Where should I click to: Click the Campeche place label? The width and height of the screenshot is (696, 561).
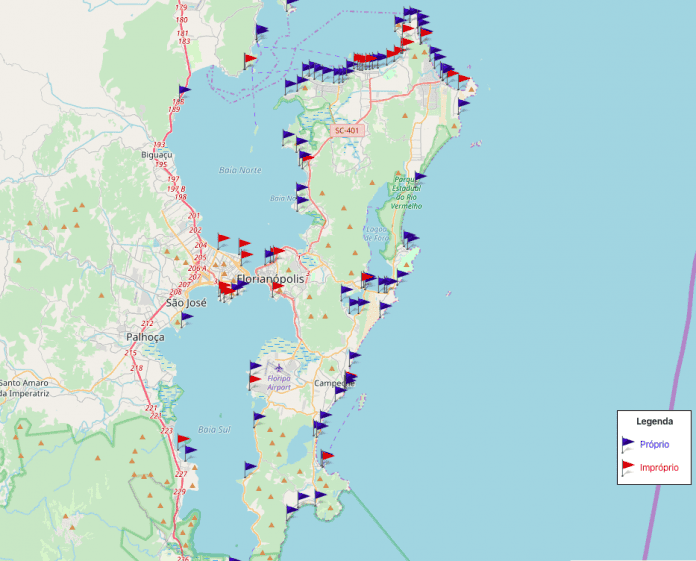pos(333,383)
